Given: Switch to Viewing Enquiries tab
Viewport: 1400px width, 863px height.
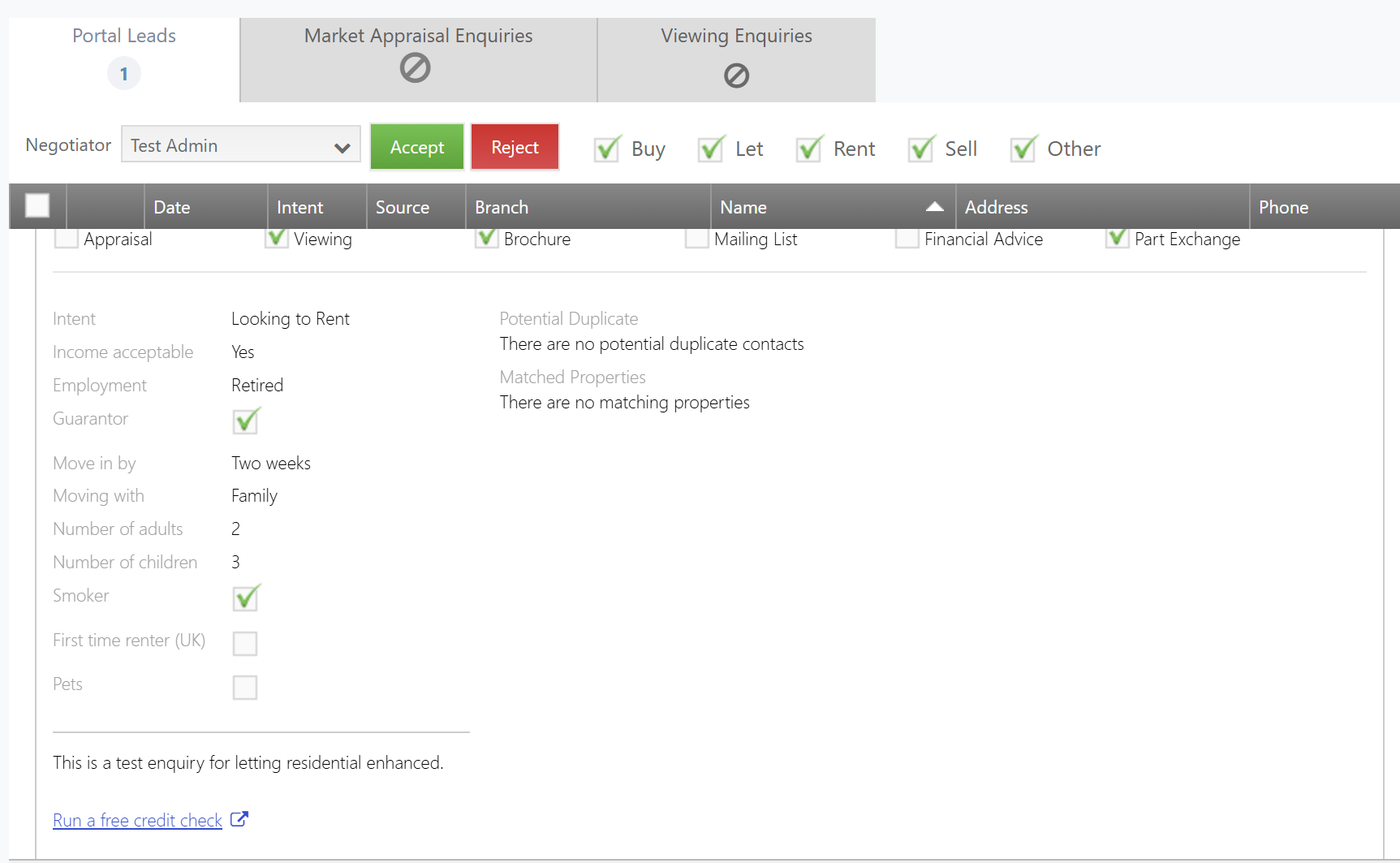Looking at the screenshot, I should [737, 59].
